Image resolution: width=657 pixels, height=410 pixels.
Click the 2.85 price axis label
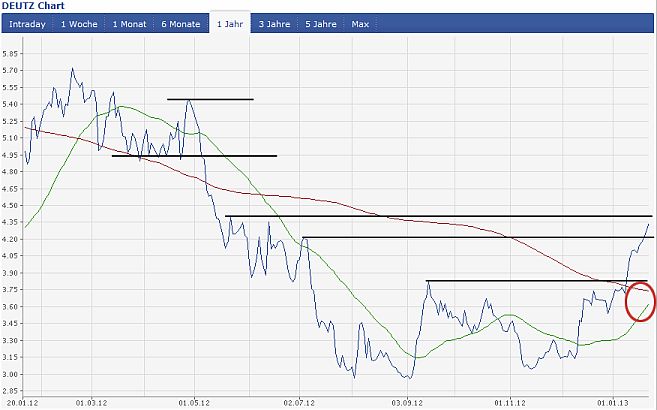coord(10,391)
